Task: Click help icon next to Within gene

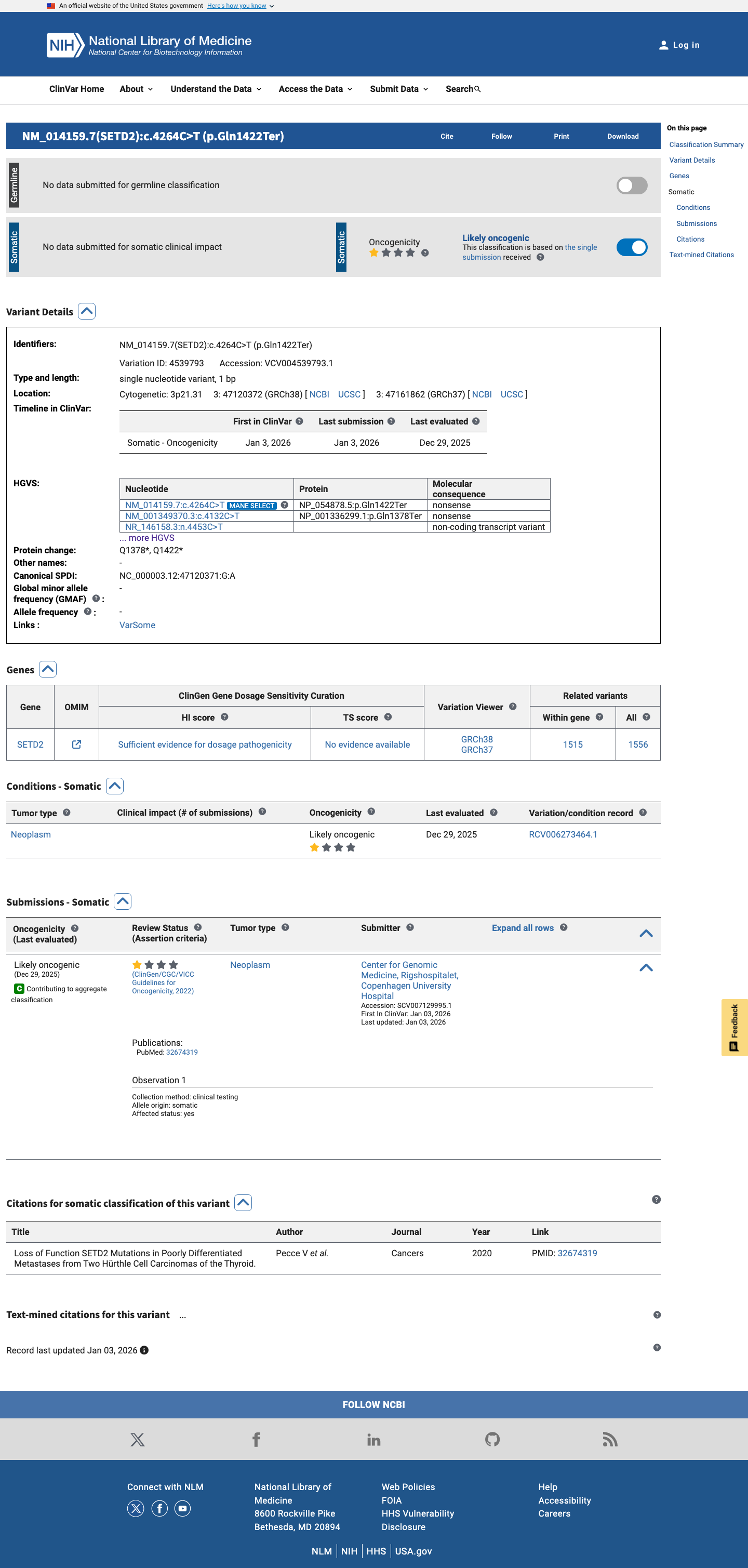Action: pyautogui.click(x=599, y=717)
